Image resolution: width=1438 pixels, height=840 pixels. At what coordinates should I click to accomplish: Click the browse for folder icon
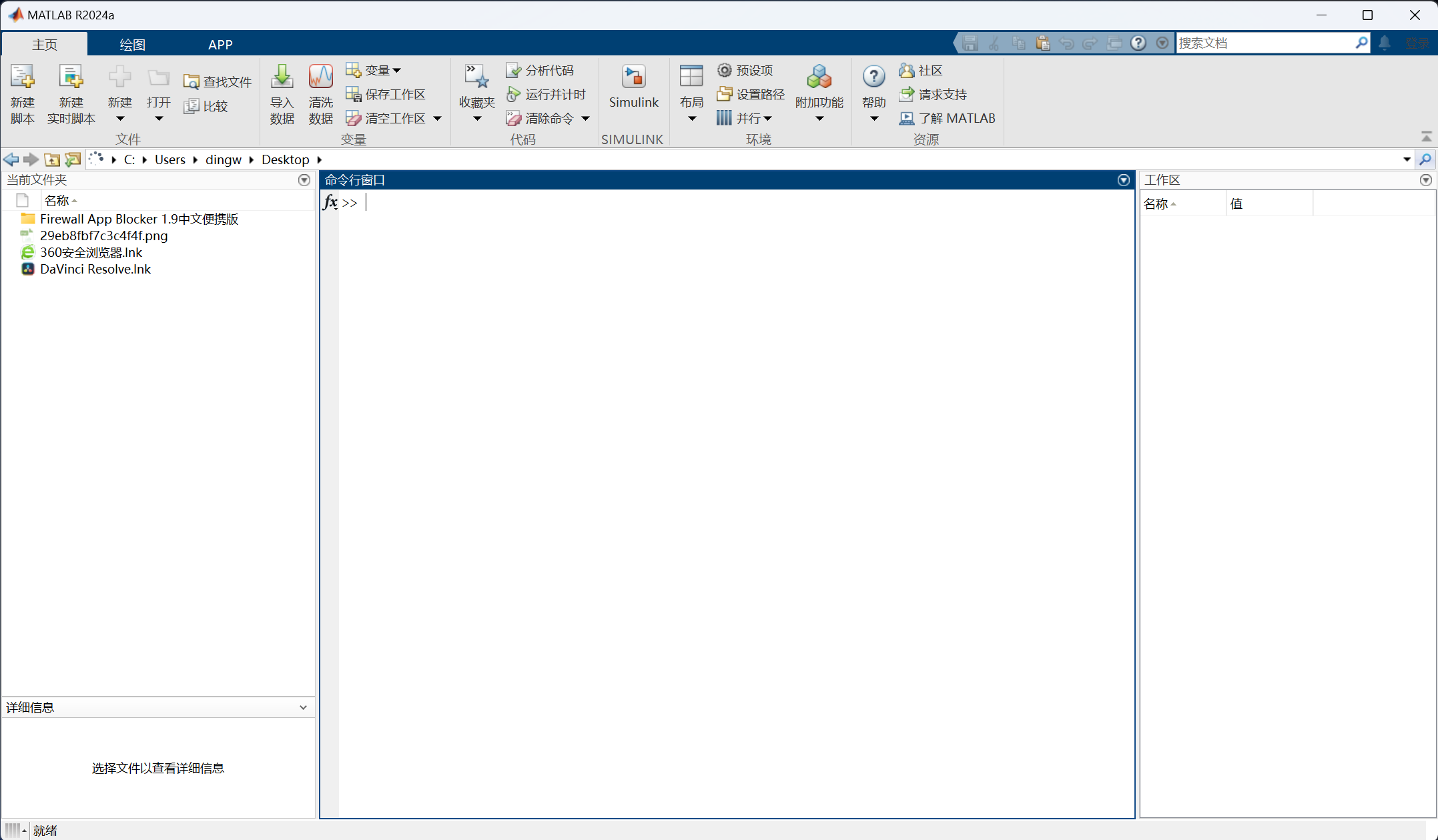[x=73, y=159]
